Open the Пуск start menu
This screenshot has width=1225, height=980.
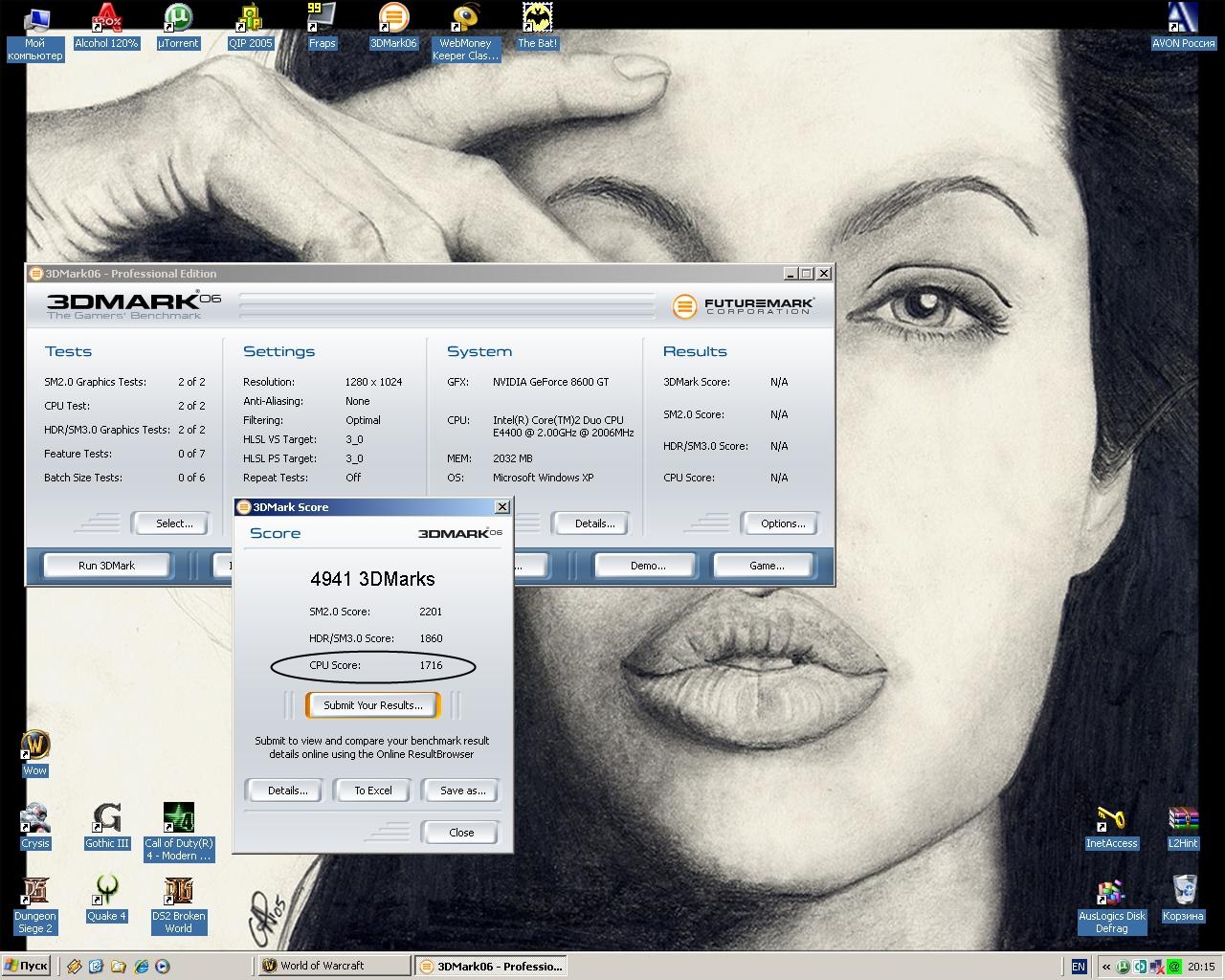coord(26,967)
